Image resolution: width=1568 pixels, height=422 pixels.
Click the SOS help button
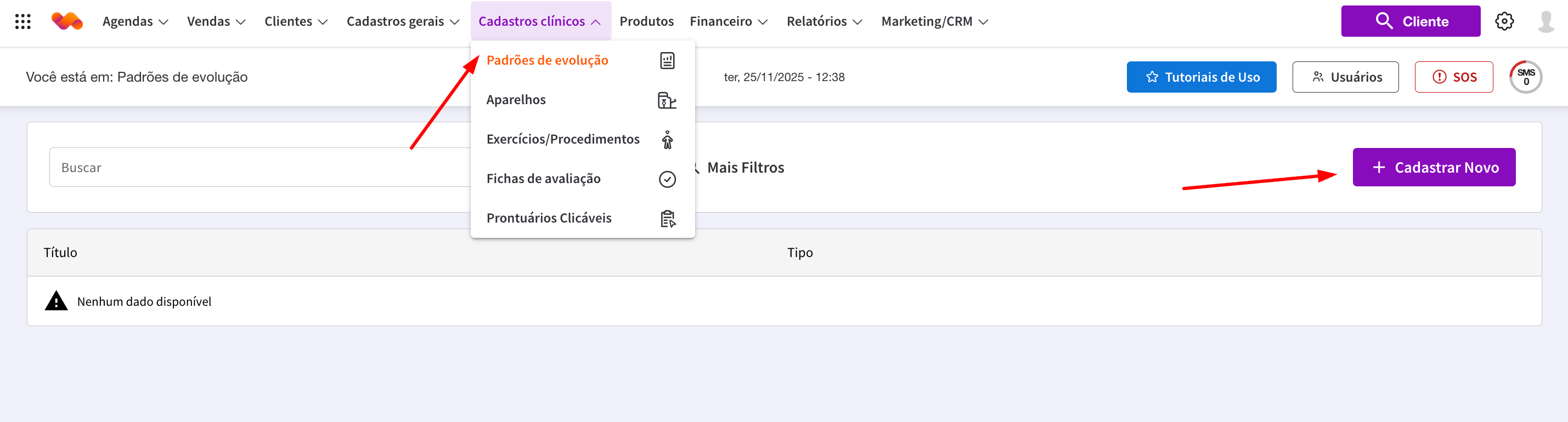[1453, 77]
